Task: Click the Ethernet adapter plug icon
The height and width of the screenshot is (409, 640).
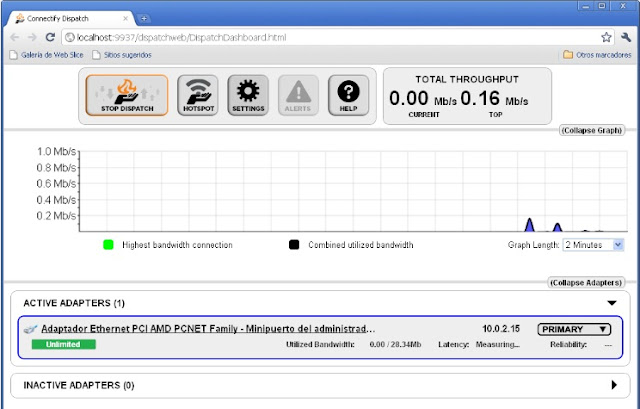Action: (x=31, y=329)
